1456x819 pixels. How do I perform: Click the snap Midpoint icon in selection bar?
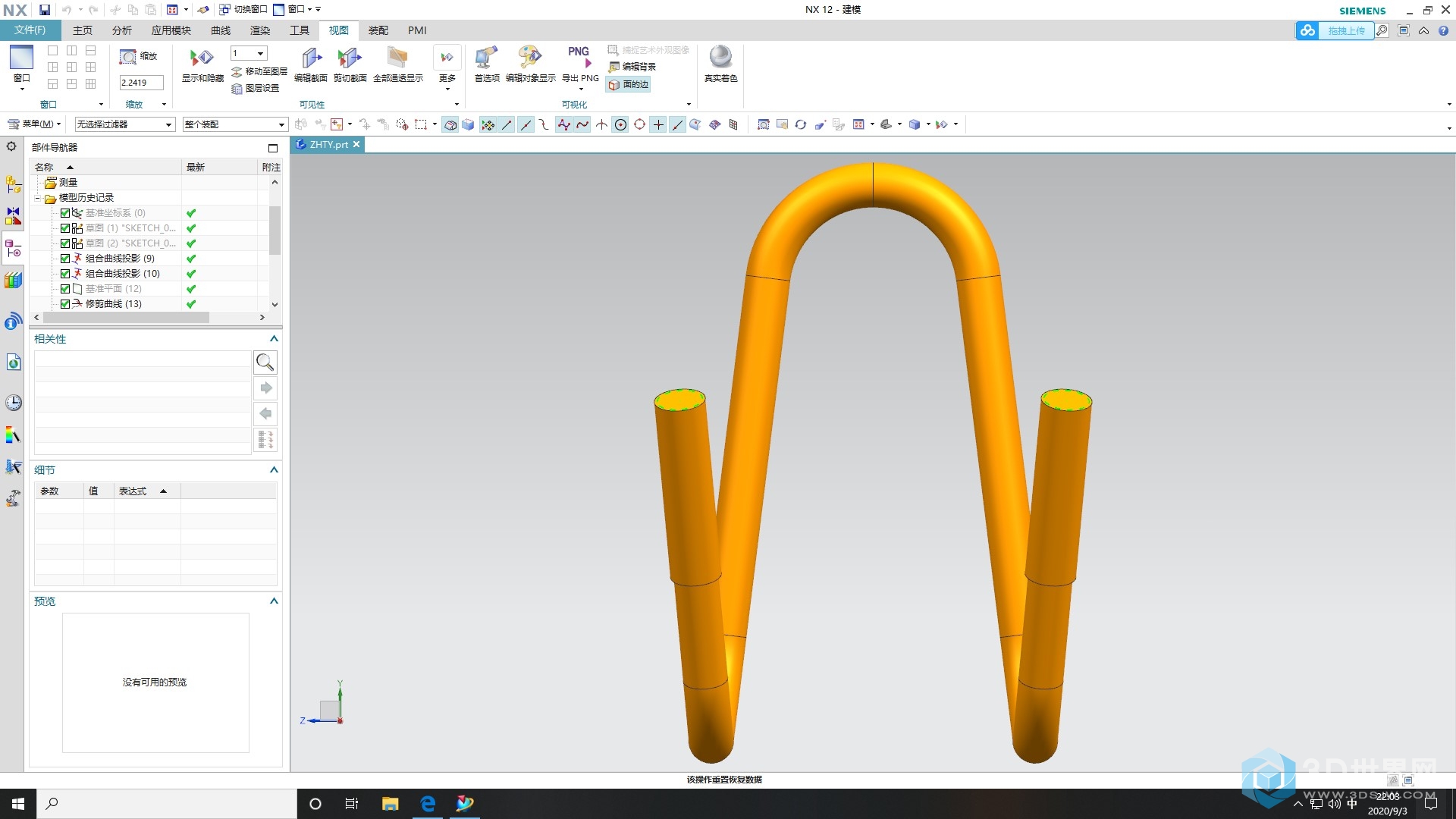(x=526, y=125)
